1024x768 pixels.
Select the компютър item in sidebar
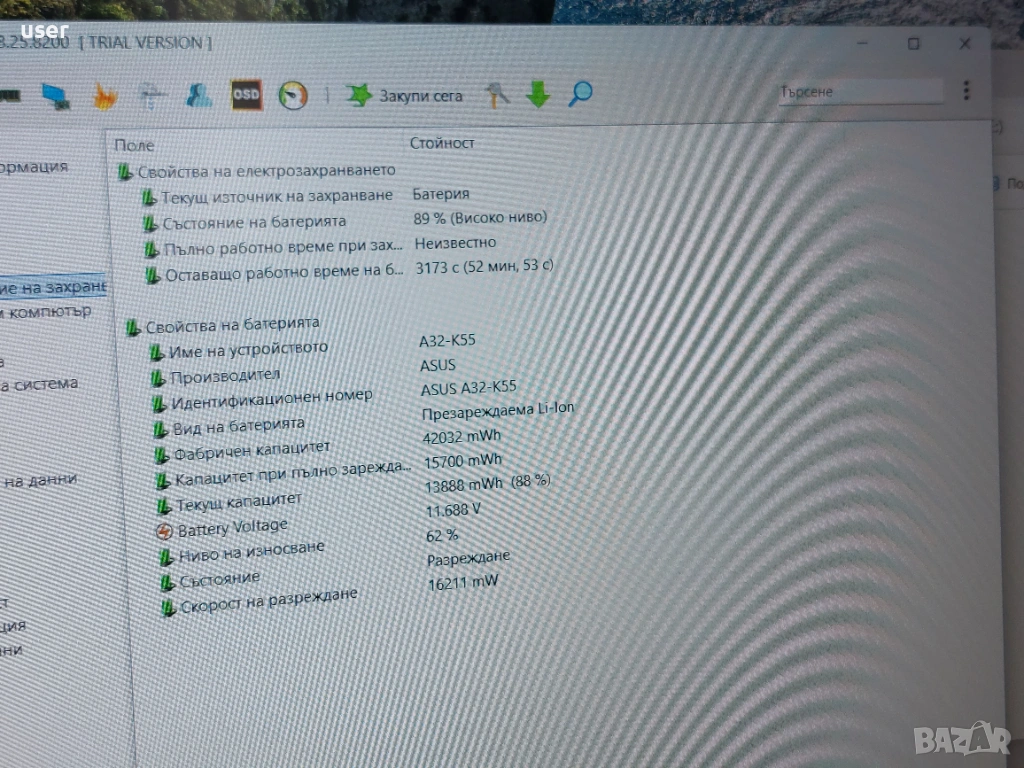(x=46, y=312)
